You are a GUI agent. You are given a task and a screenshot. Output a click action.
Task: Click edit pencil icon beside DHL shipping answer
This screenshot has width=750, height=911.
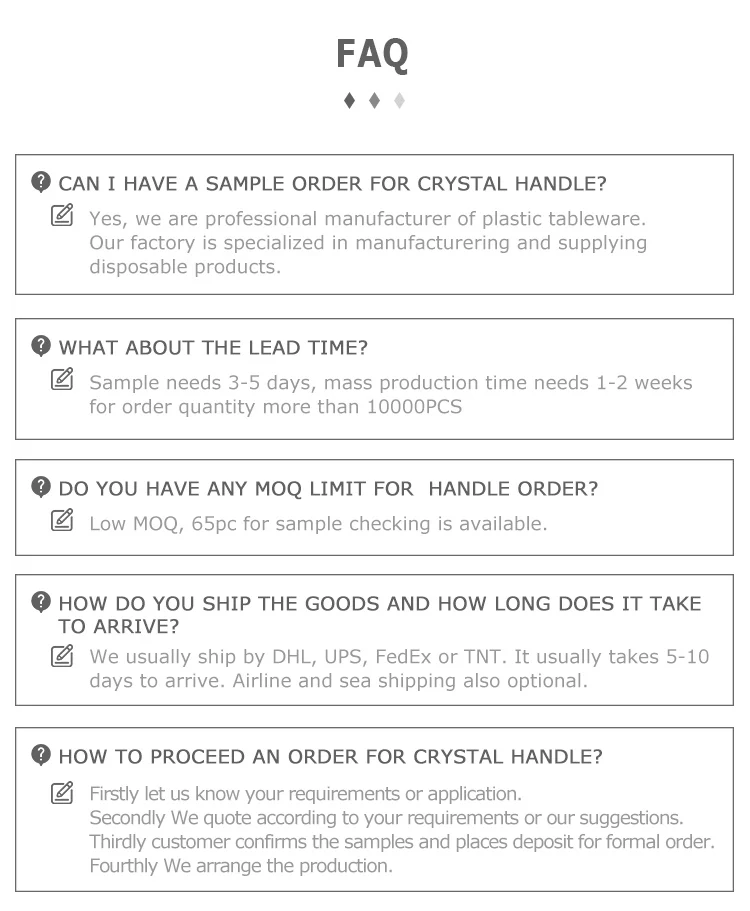(63, 655)
